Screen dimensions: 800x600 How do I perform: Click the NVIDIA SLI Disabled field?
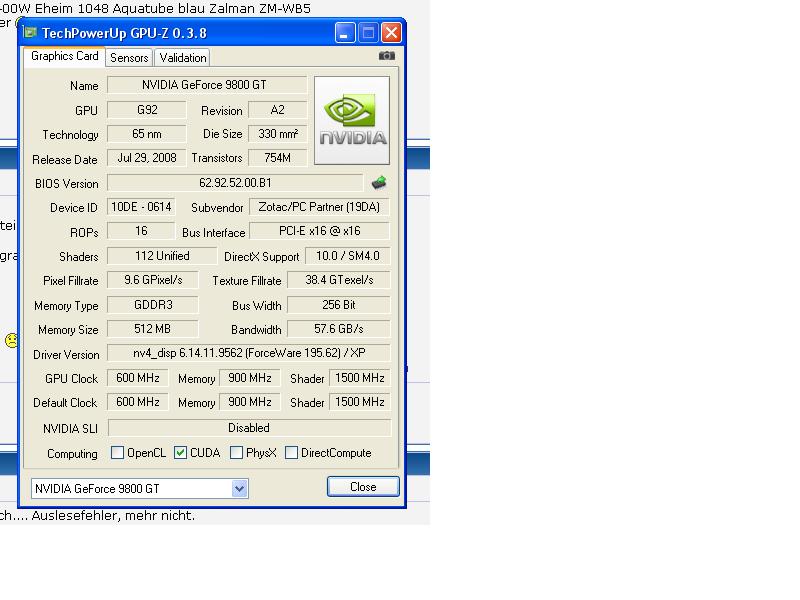pyautogui.click(x=249, y=428)
